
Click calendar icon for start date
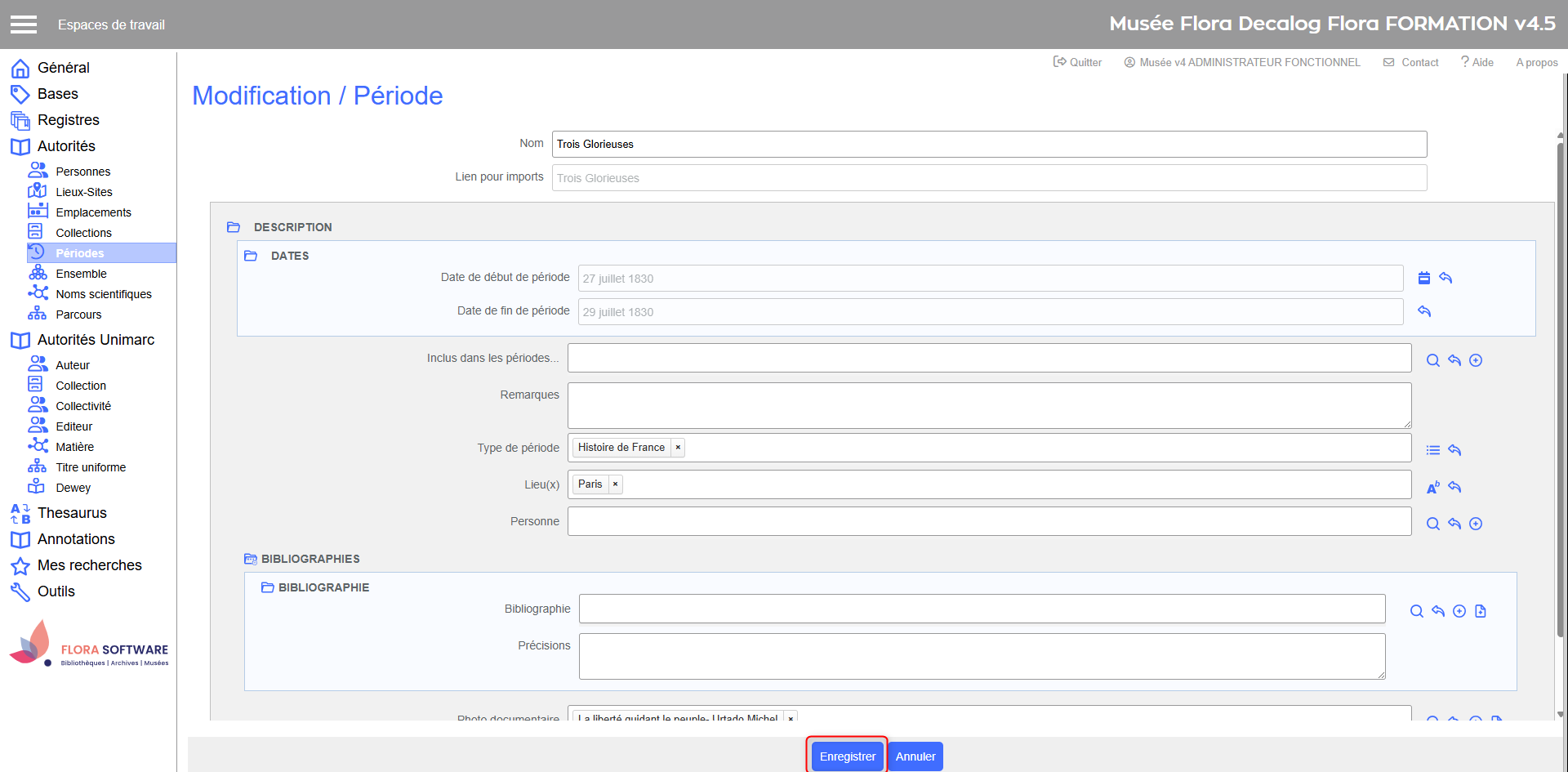[1424, 279]
